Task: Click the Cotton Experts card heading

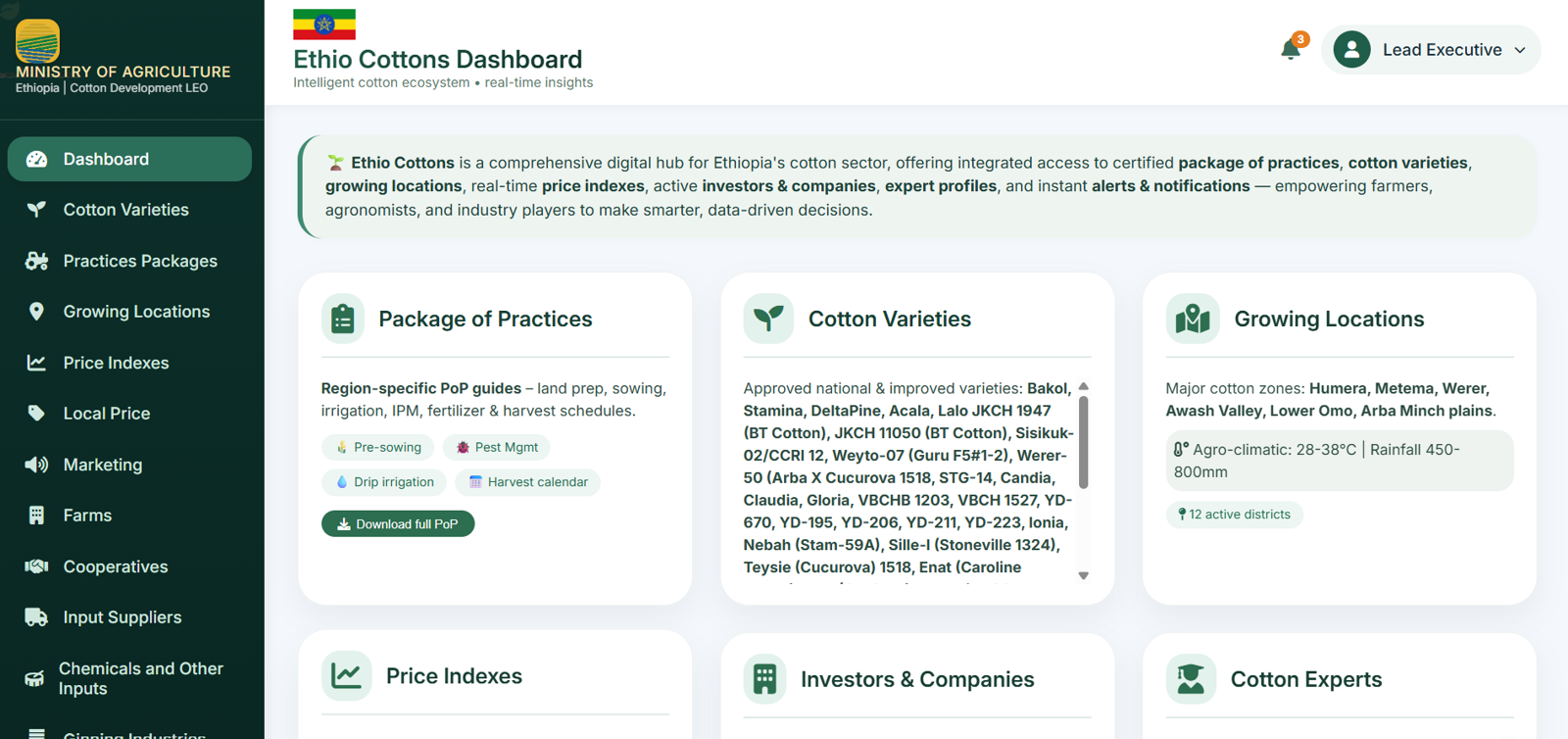Action: click(1306, 679)
